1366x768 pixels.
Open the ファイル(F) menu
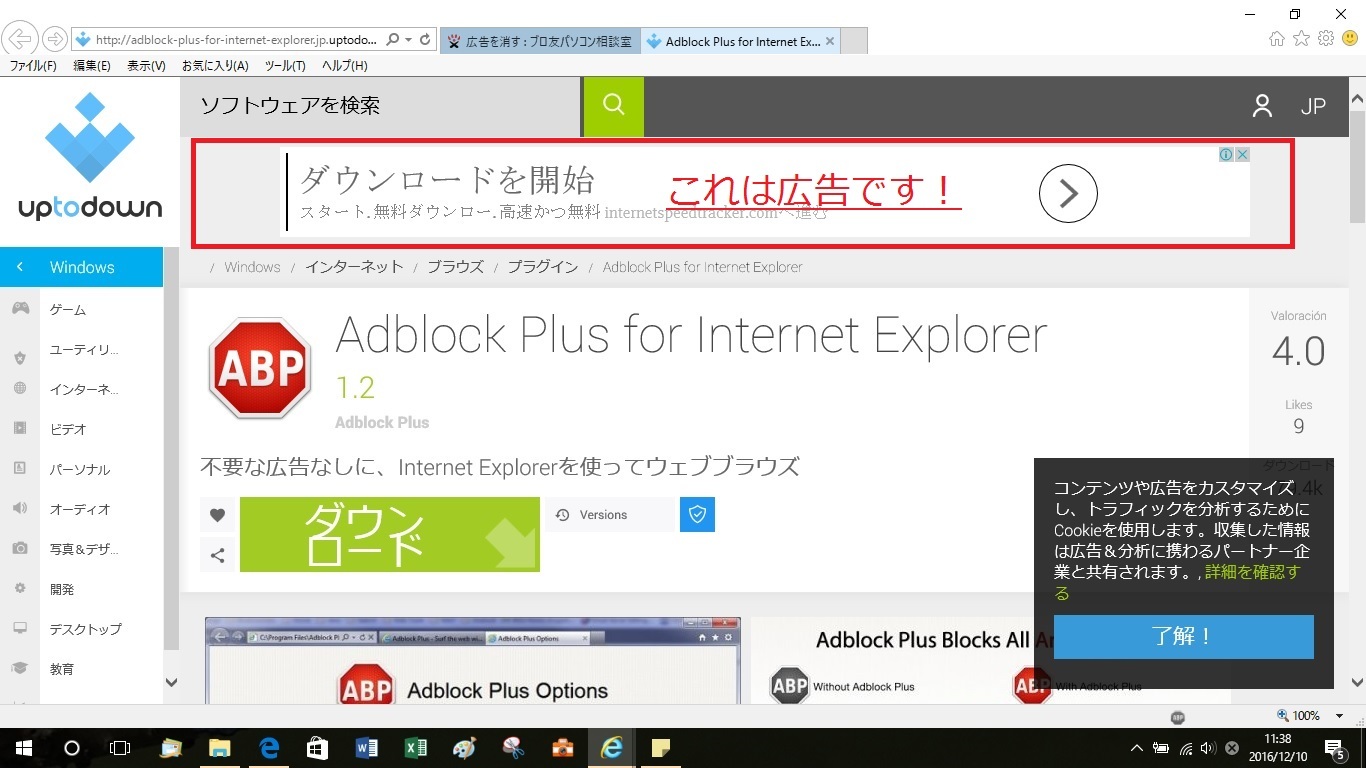33,66
